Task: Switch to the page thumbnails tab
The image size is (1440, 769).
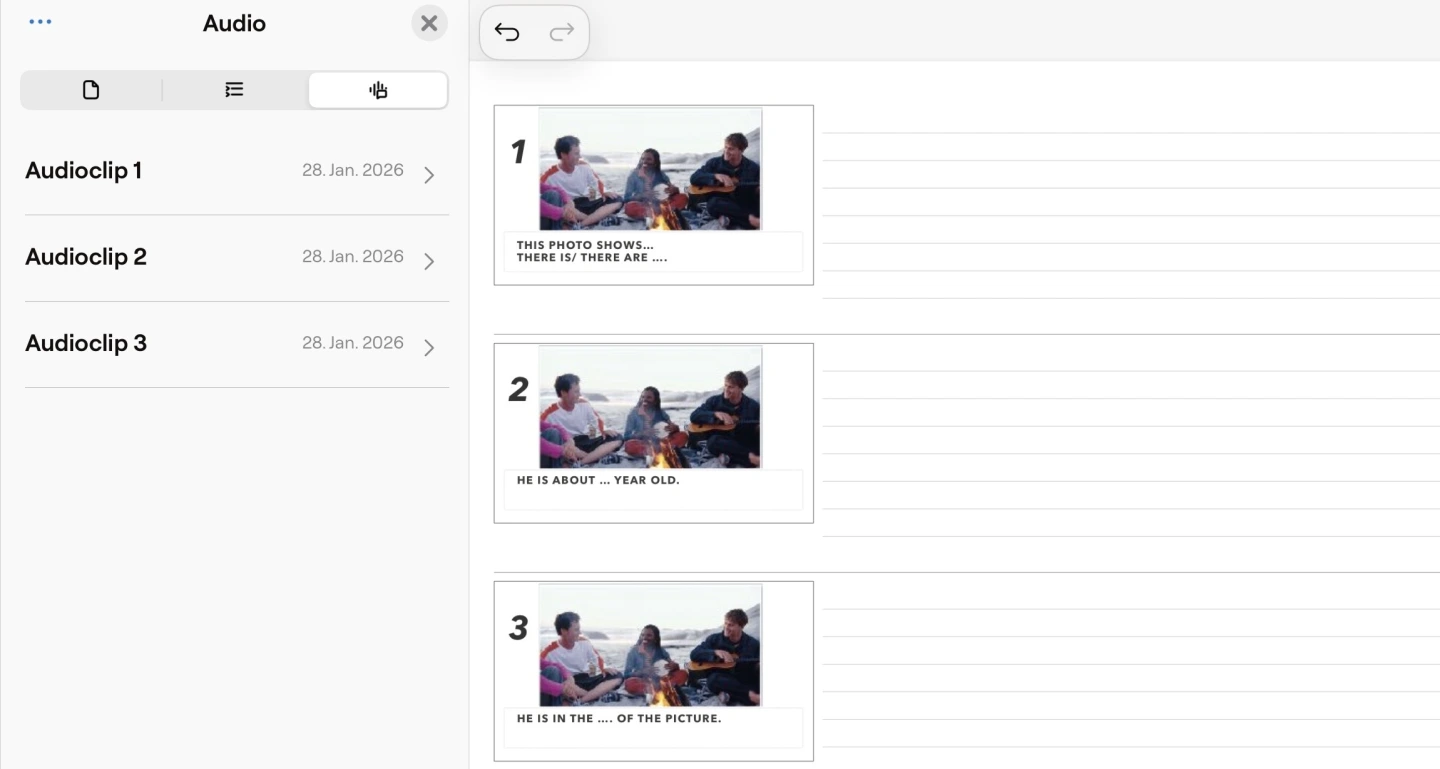Action: click(91, 90)
